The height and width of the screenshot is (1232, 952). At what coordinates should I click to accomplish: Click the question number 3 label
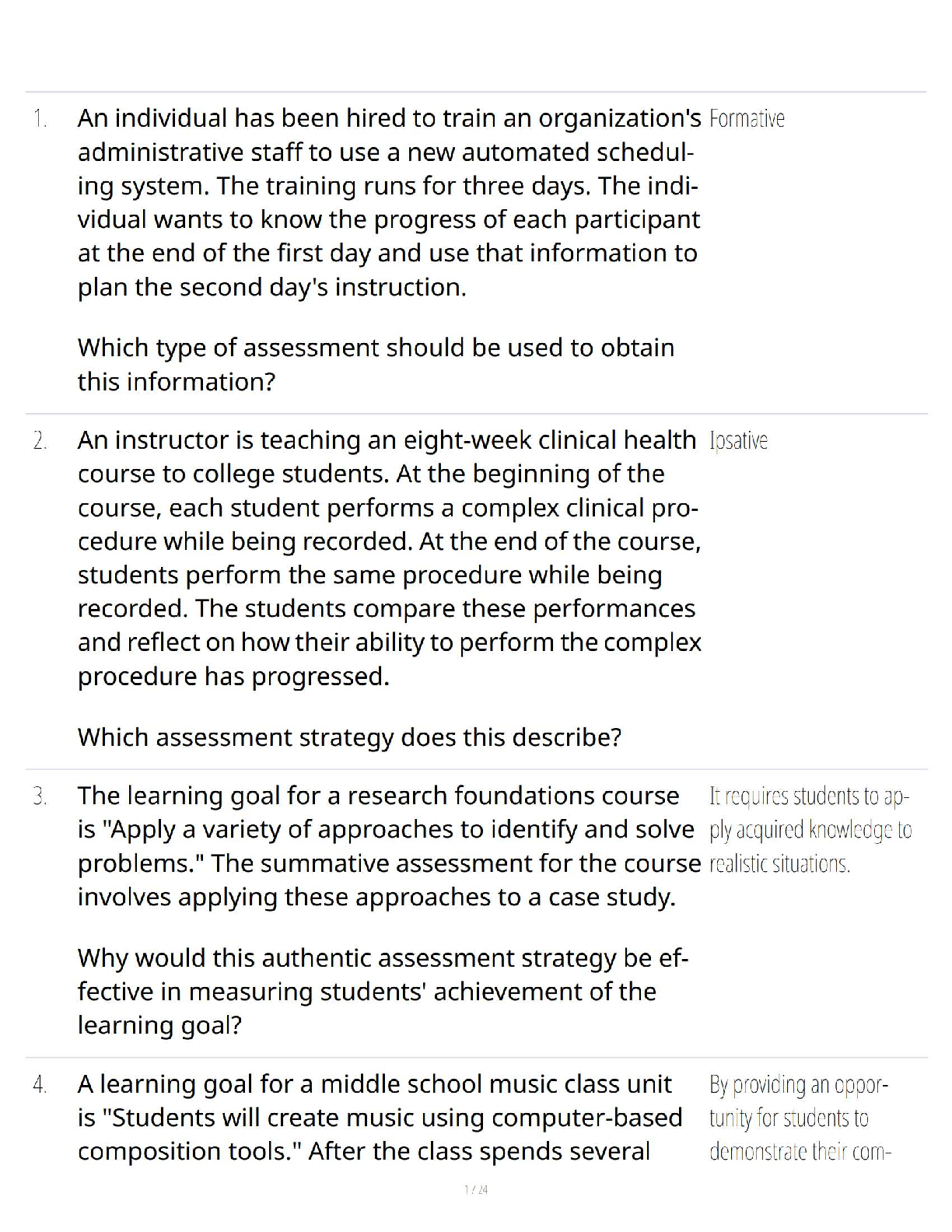(x=40, y=796)
